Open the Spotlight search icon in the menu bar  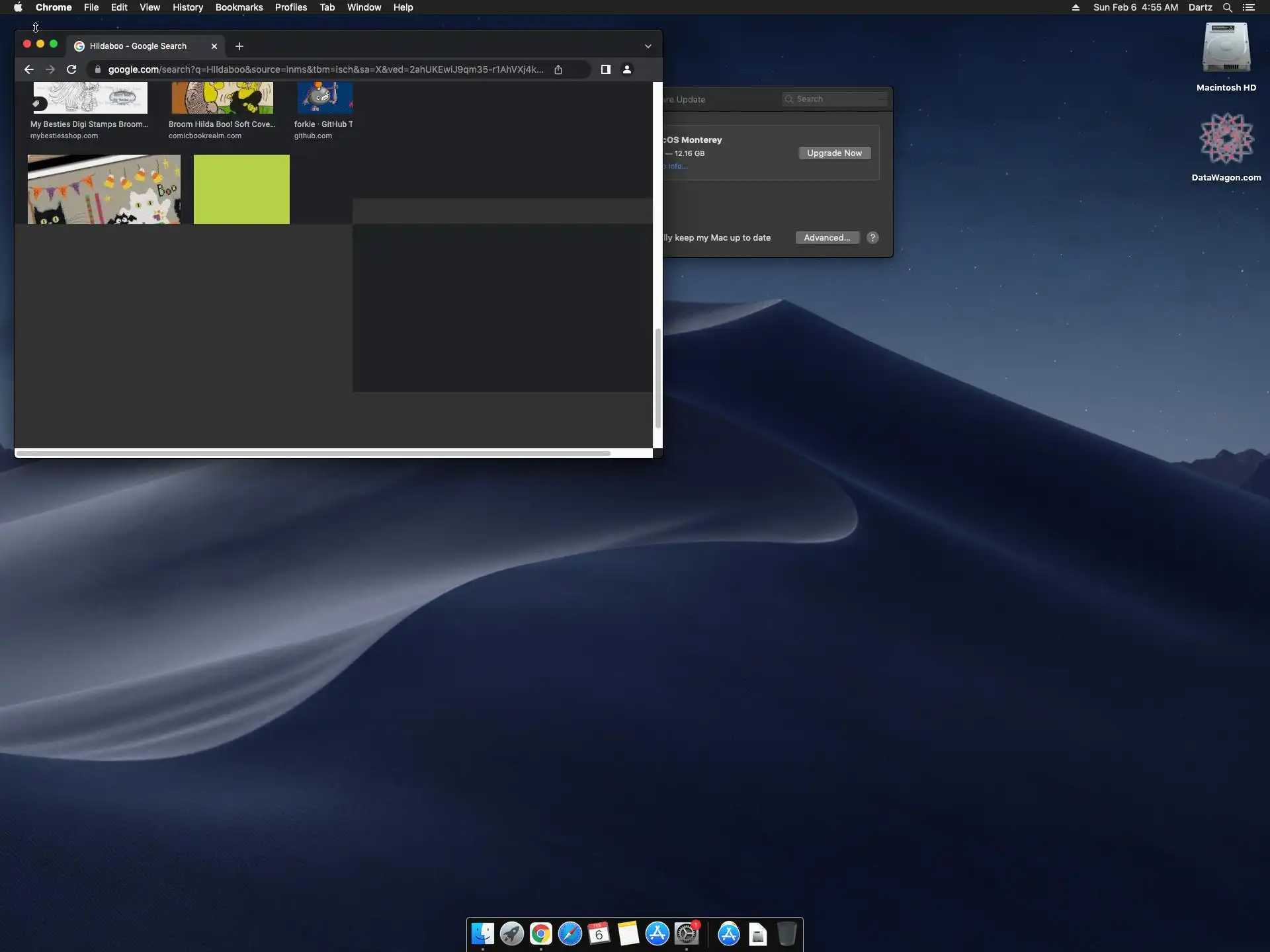pyautogui.click(x=1227, y=7)
